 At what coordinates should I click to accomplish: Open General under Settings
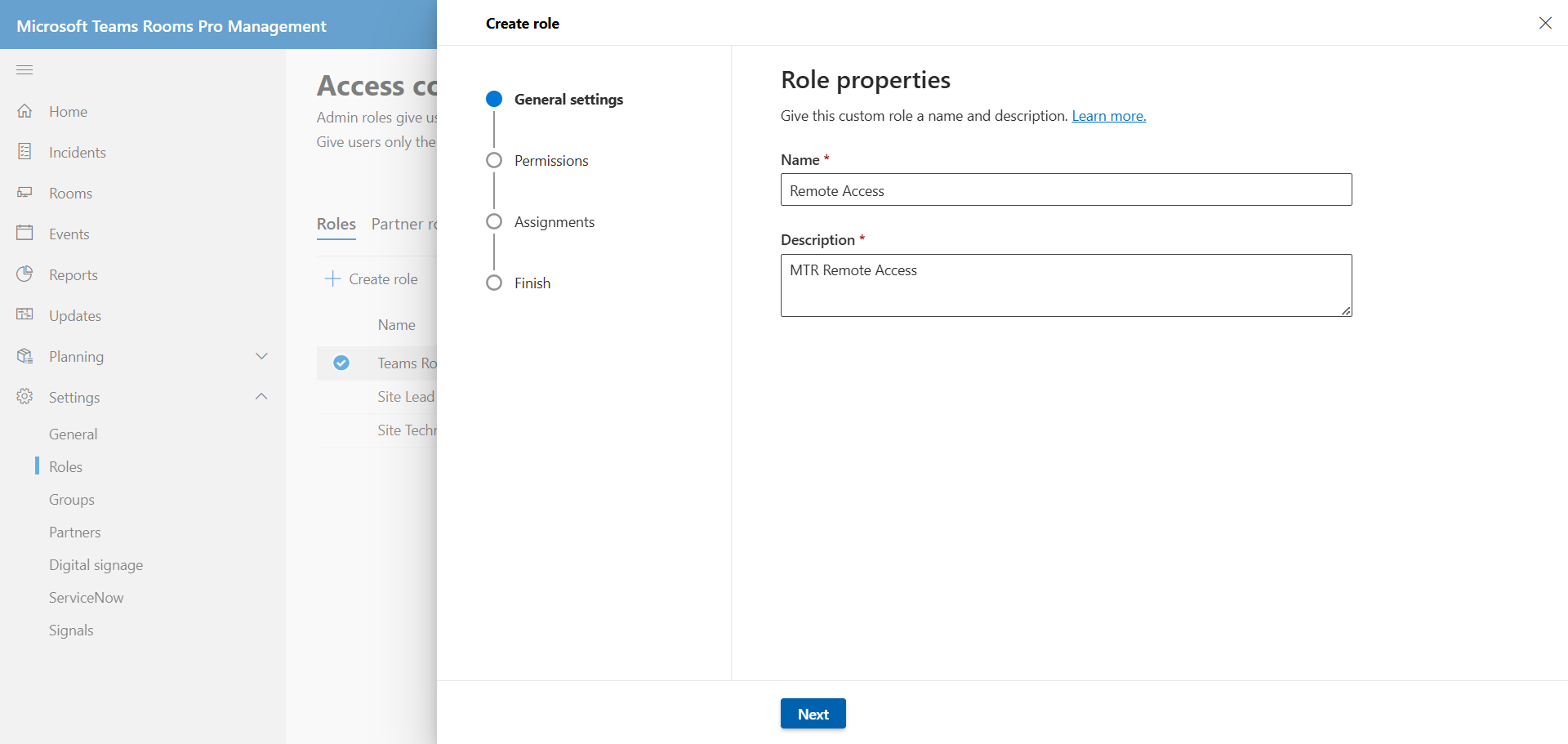(73, 434)
